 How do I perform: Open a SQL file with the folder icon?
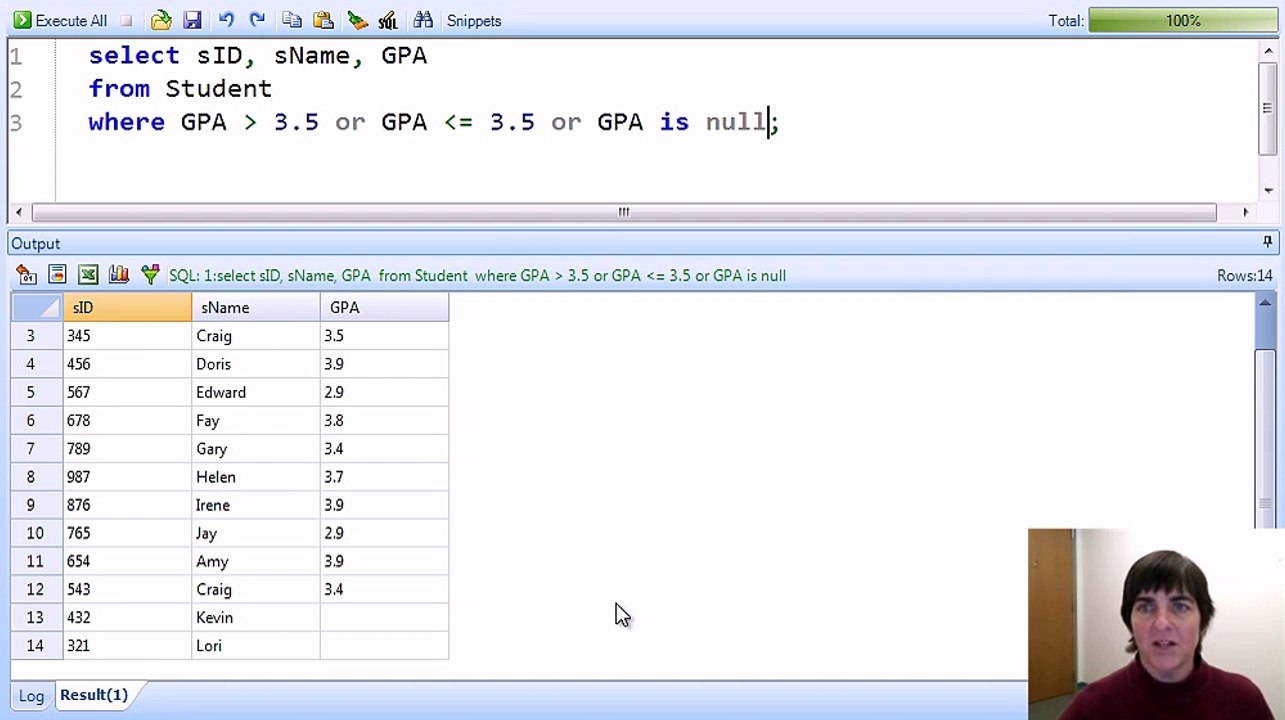pyautogui.click(x=161, y=20)
